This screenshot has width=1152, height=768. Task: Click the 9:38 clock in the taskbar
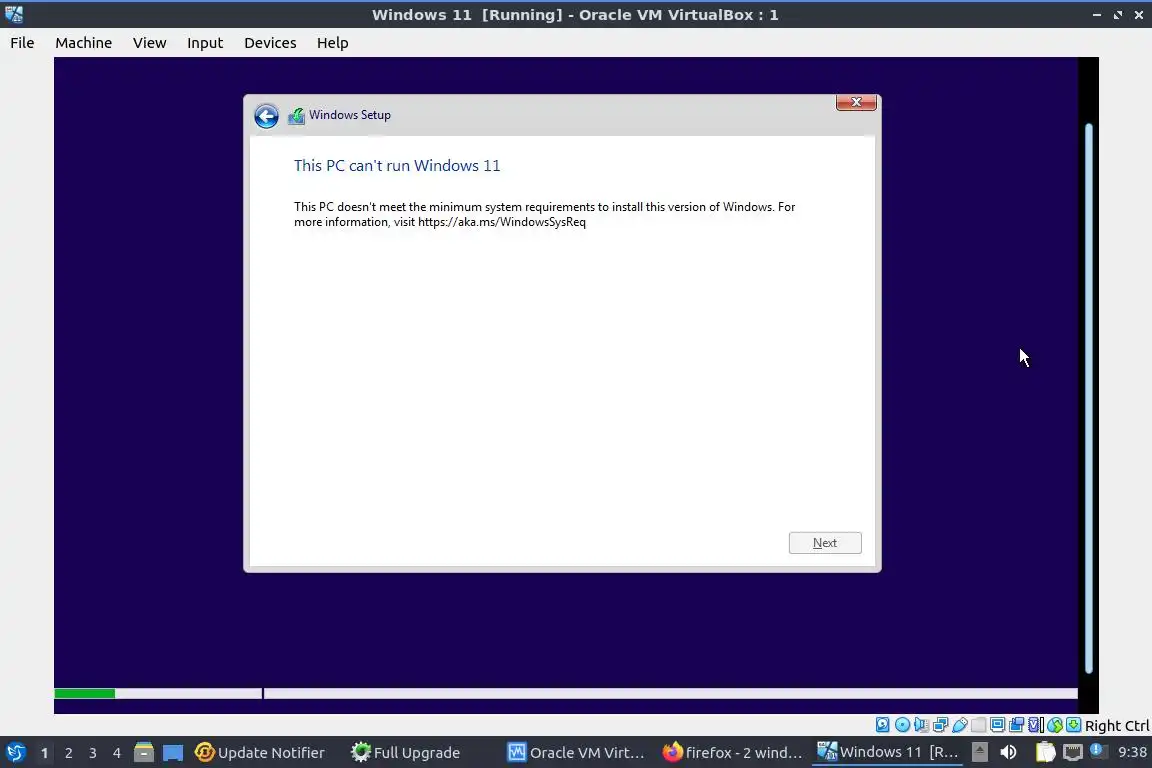point(1132,752)
